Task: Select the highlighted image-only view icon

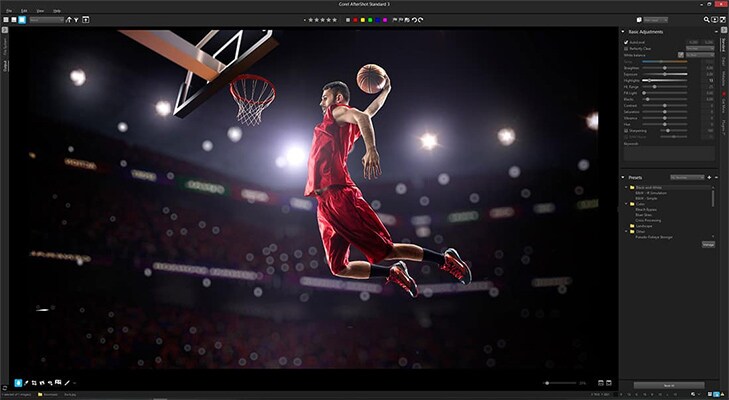Action: [x=22, y=20]
